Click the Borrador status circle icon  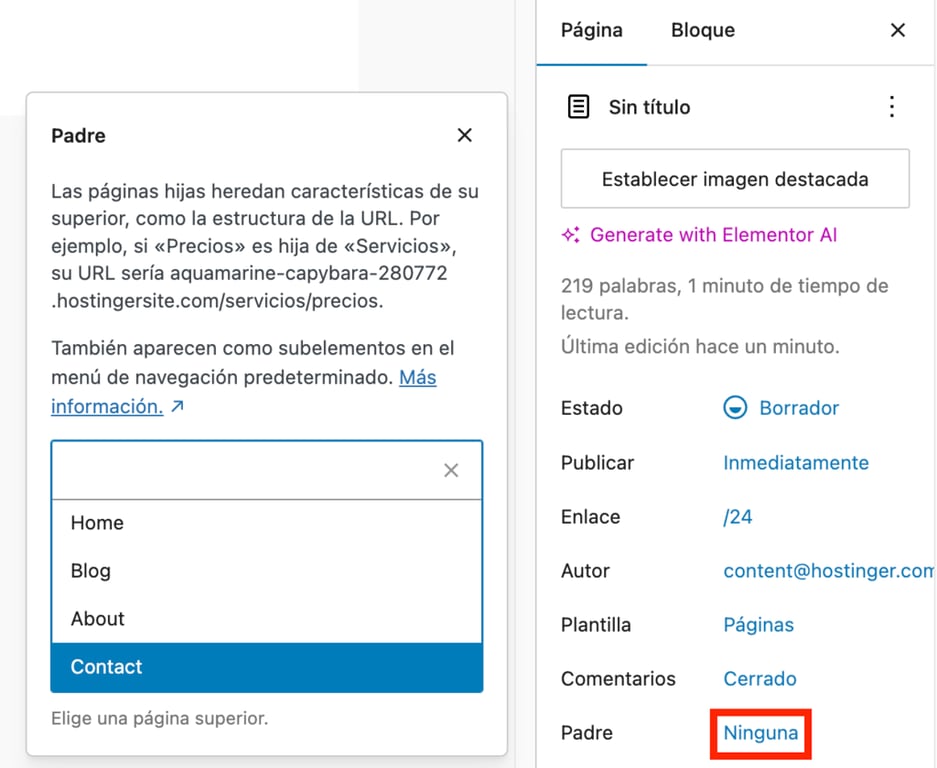(736, 408)
